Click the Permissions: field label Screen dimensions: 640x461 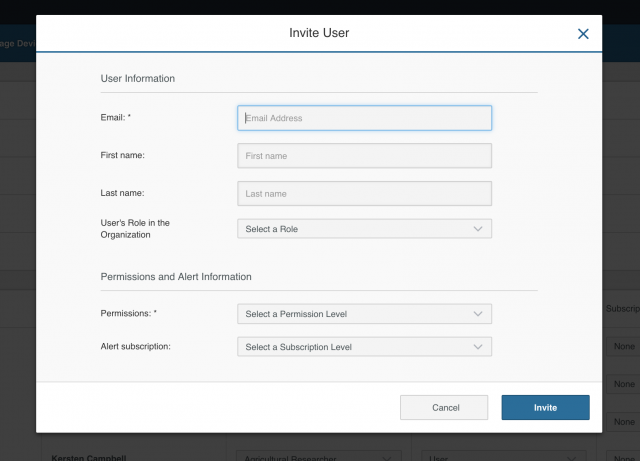[x=129, y=313]
